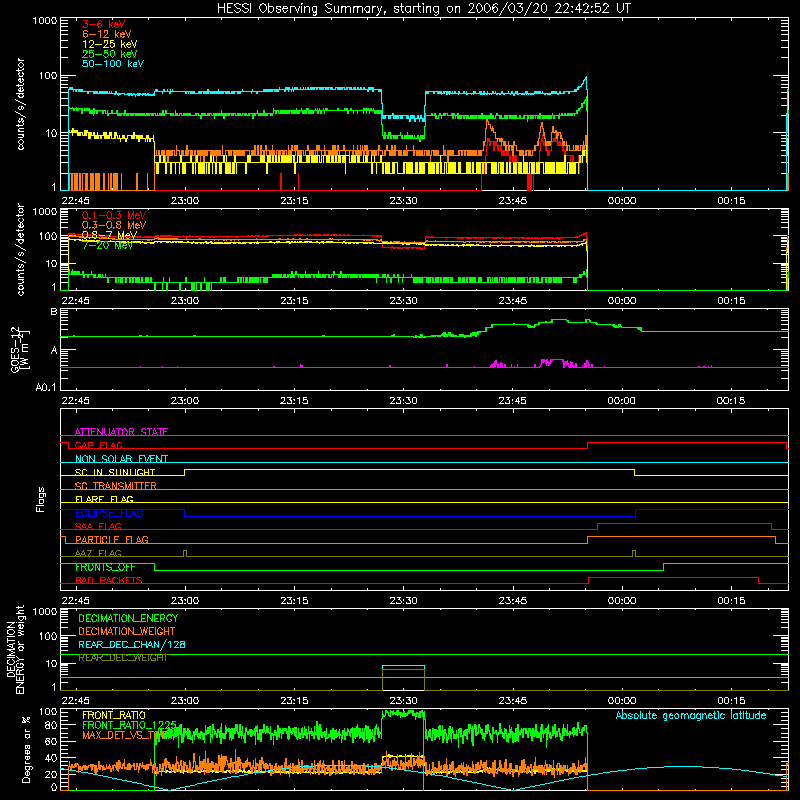This screenshot has height=800, width=800.
Task: Click the MAX_DET_VS_TOT legend label
Action: [x=123, y=735]
